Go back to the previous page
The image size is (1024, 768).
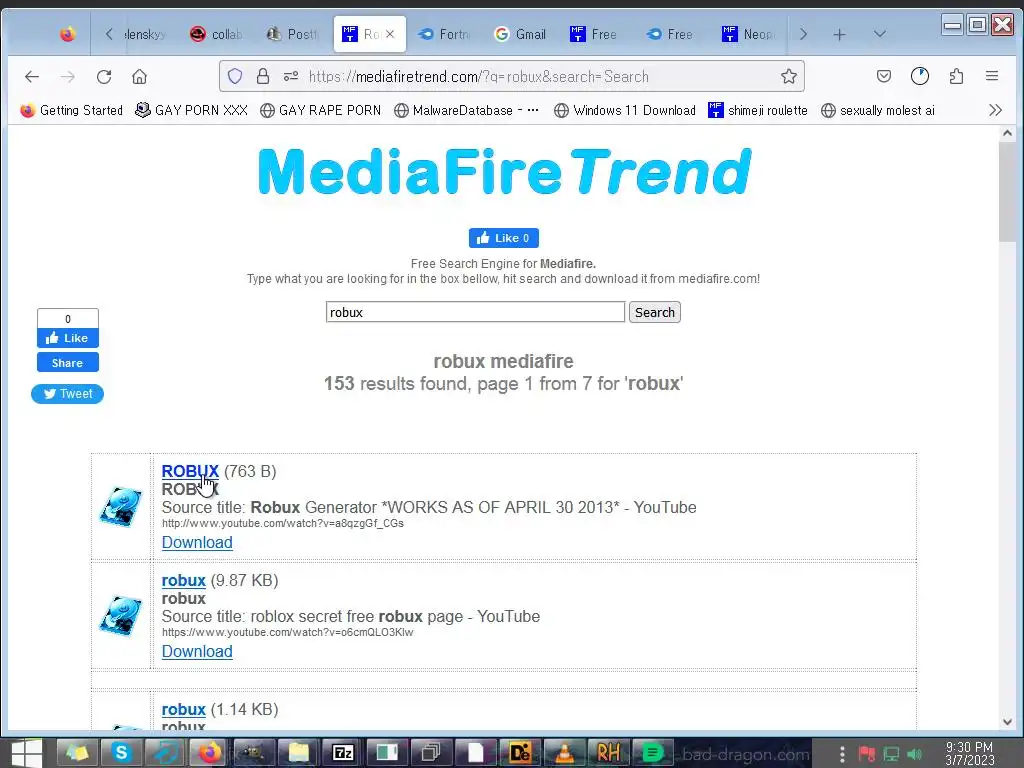tap(31, 76)
